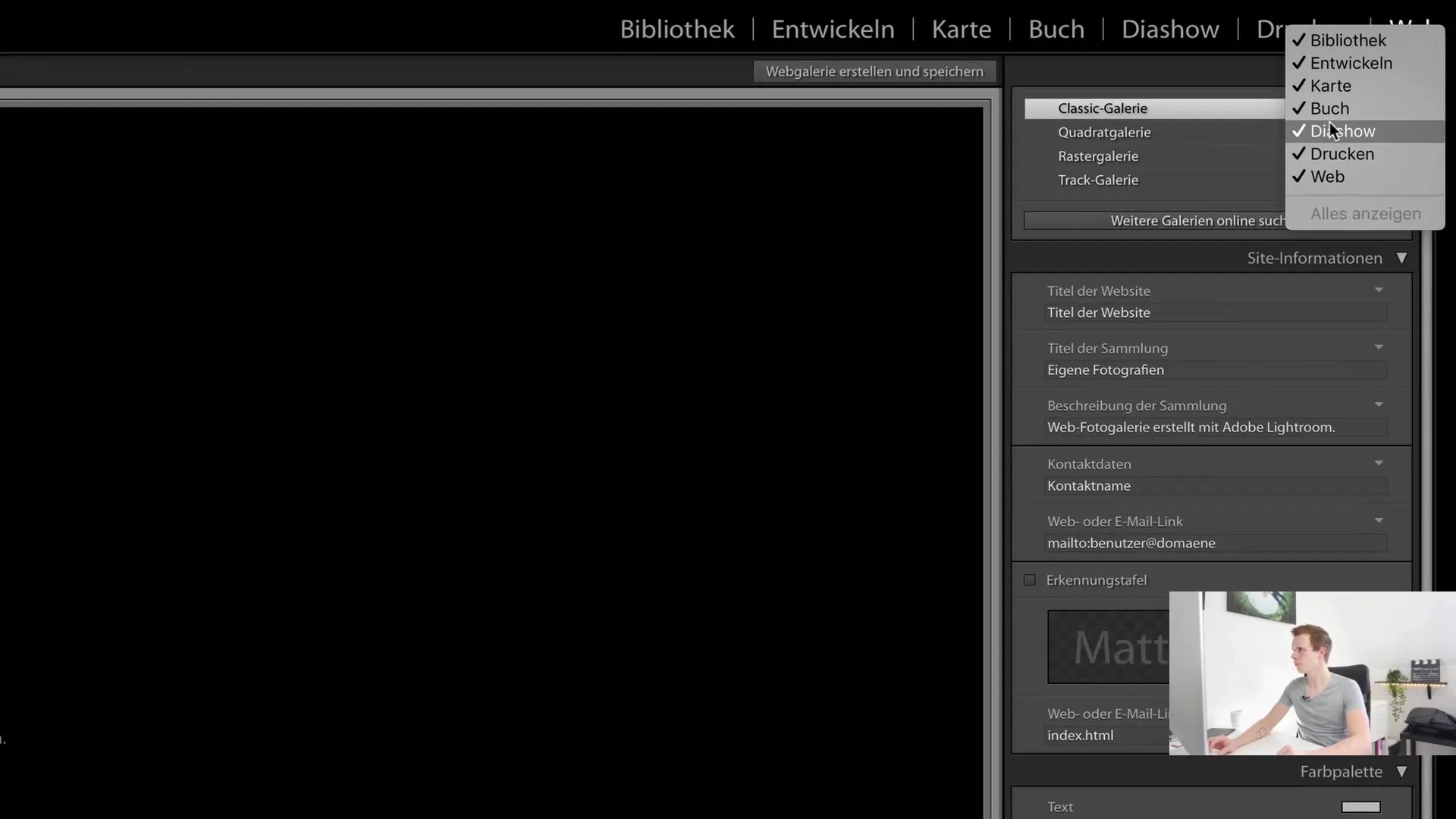Toggle Bibliothek in the module context menu
The image size is (1456, 819).
pyautogui.click(x=1363, y=40)
